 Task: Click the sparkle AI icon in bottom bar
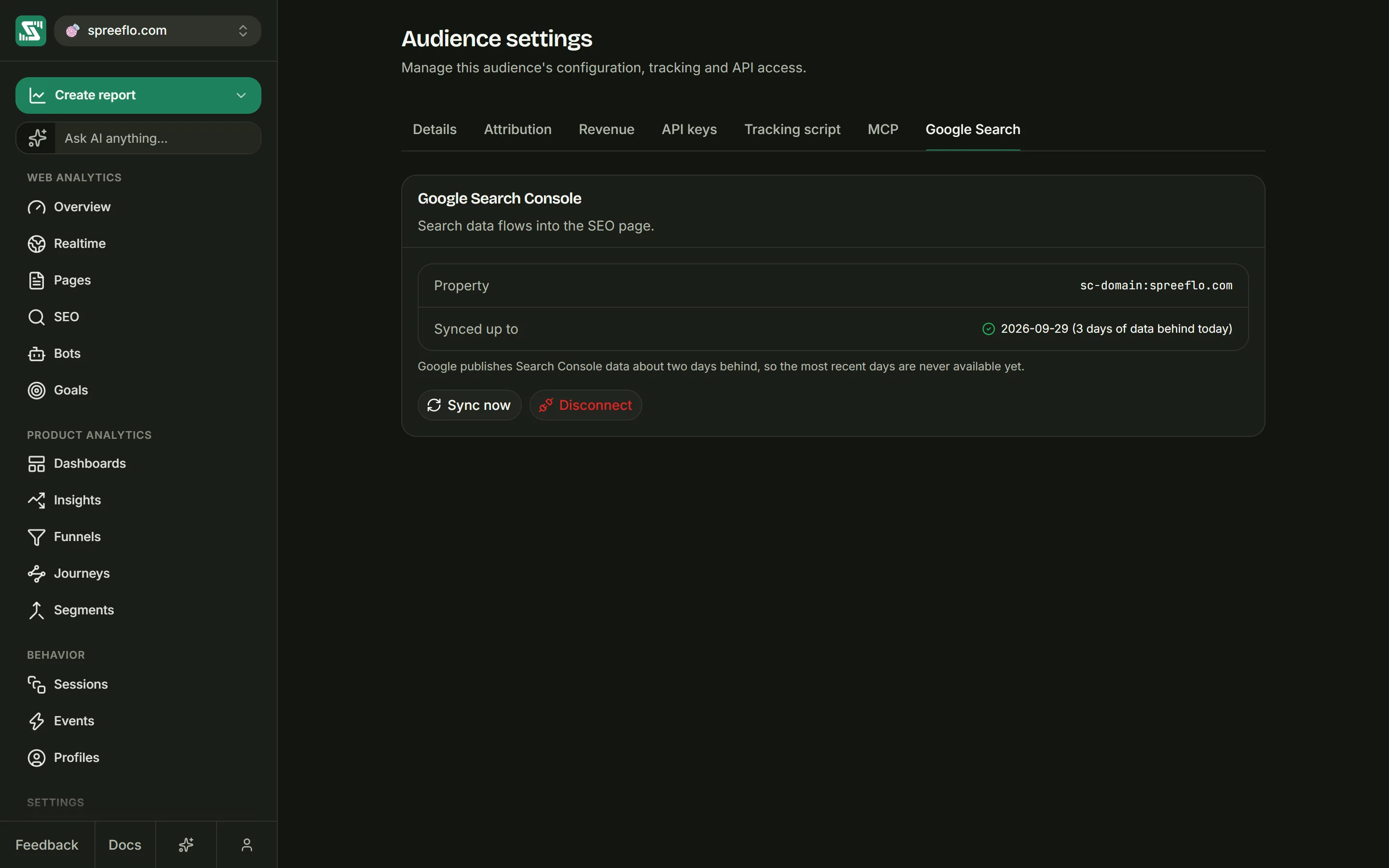click(186, 845)
